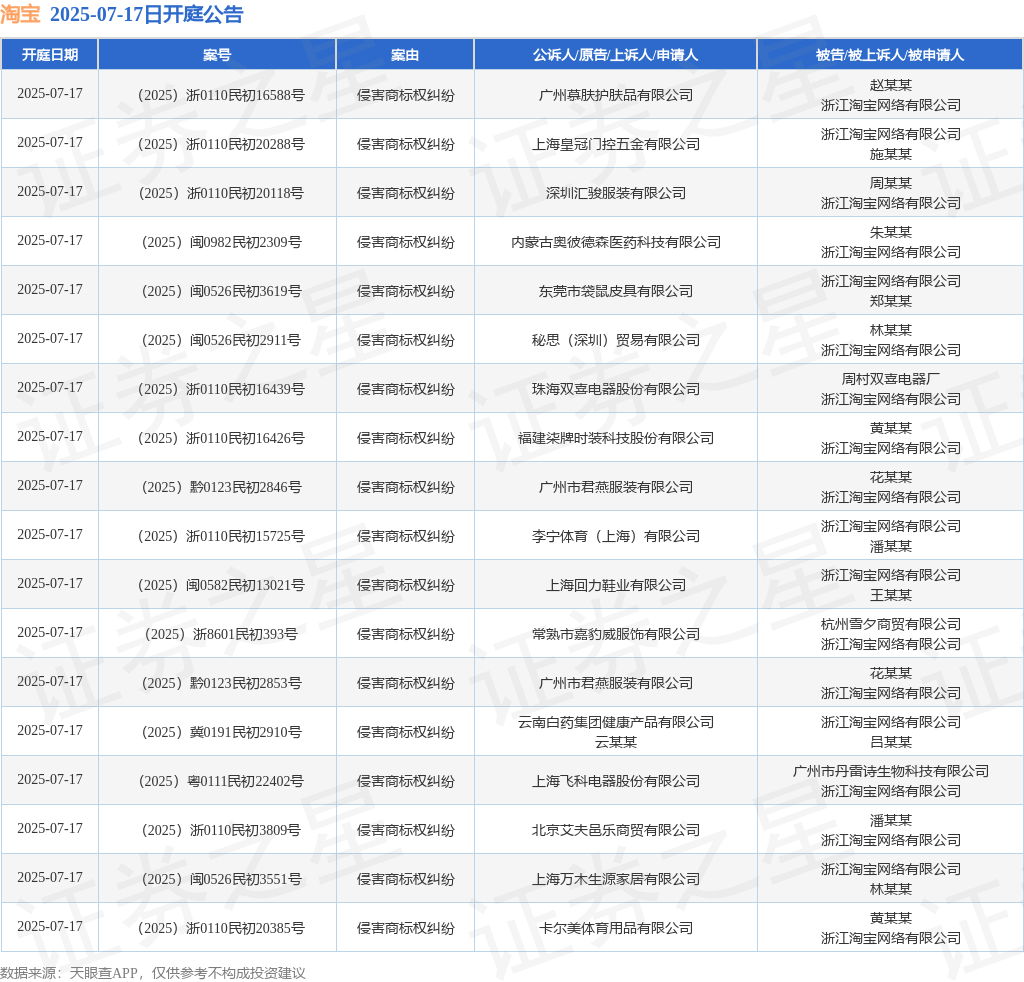Click plaintiff 东莞市袋鼠皮具有限公司

[615, 291]
